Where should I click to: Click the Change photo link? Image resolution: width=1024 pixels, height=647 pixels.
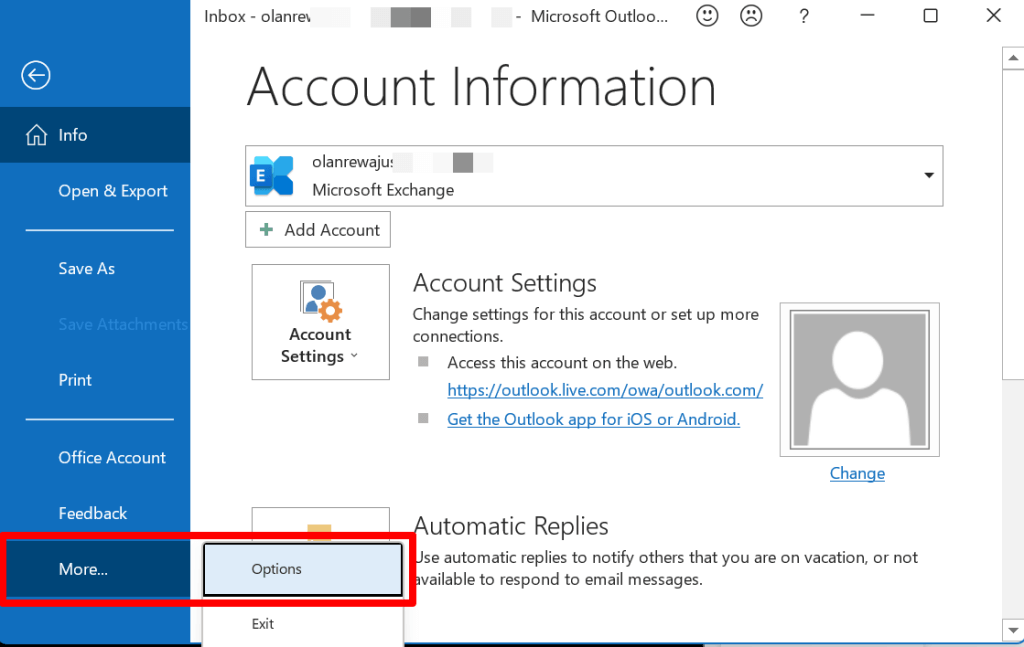point(857,473)
